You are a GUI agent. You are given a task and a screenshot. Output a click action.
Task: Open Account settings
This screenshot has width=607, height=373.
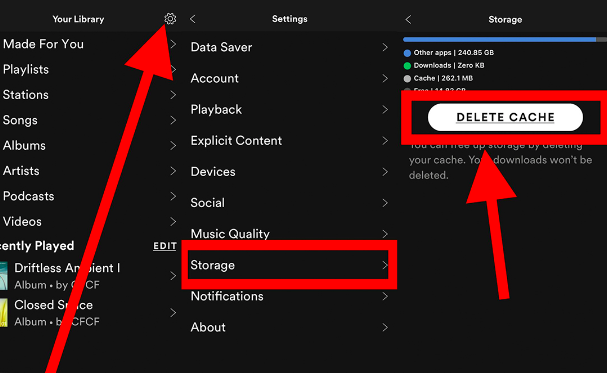pyautogui.click(x=289, y=79)
